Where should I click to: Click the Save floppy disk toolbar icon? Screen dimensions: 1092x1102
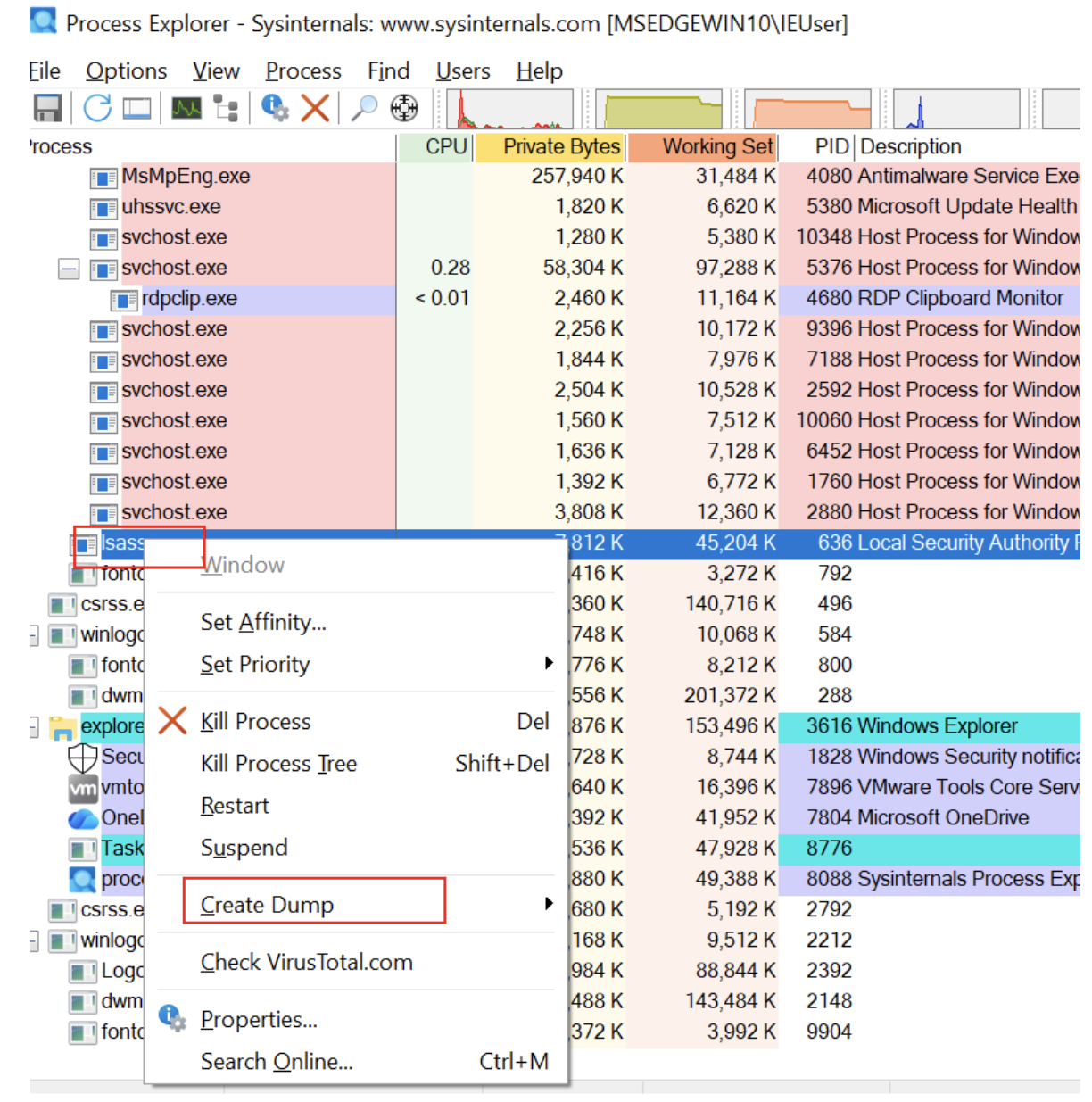tap(47, 108)
